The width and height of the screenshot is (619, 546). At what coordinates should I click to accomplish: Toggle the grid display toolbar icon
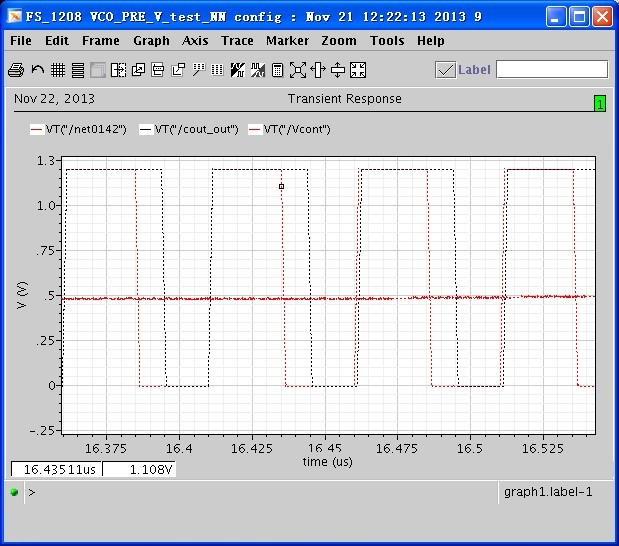coord(57,69)
